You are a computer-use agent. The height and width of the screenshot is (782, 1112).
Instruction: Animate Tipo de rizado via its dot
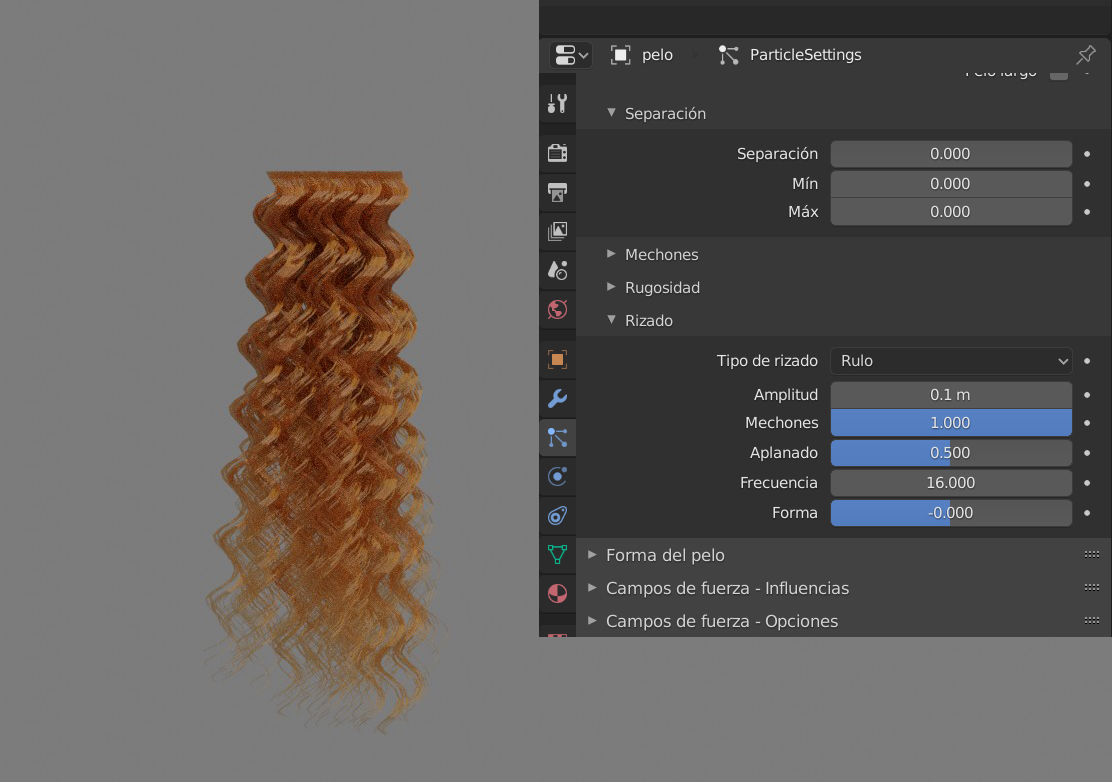click(x=1087, y=361)
